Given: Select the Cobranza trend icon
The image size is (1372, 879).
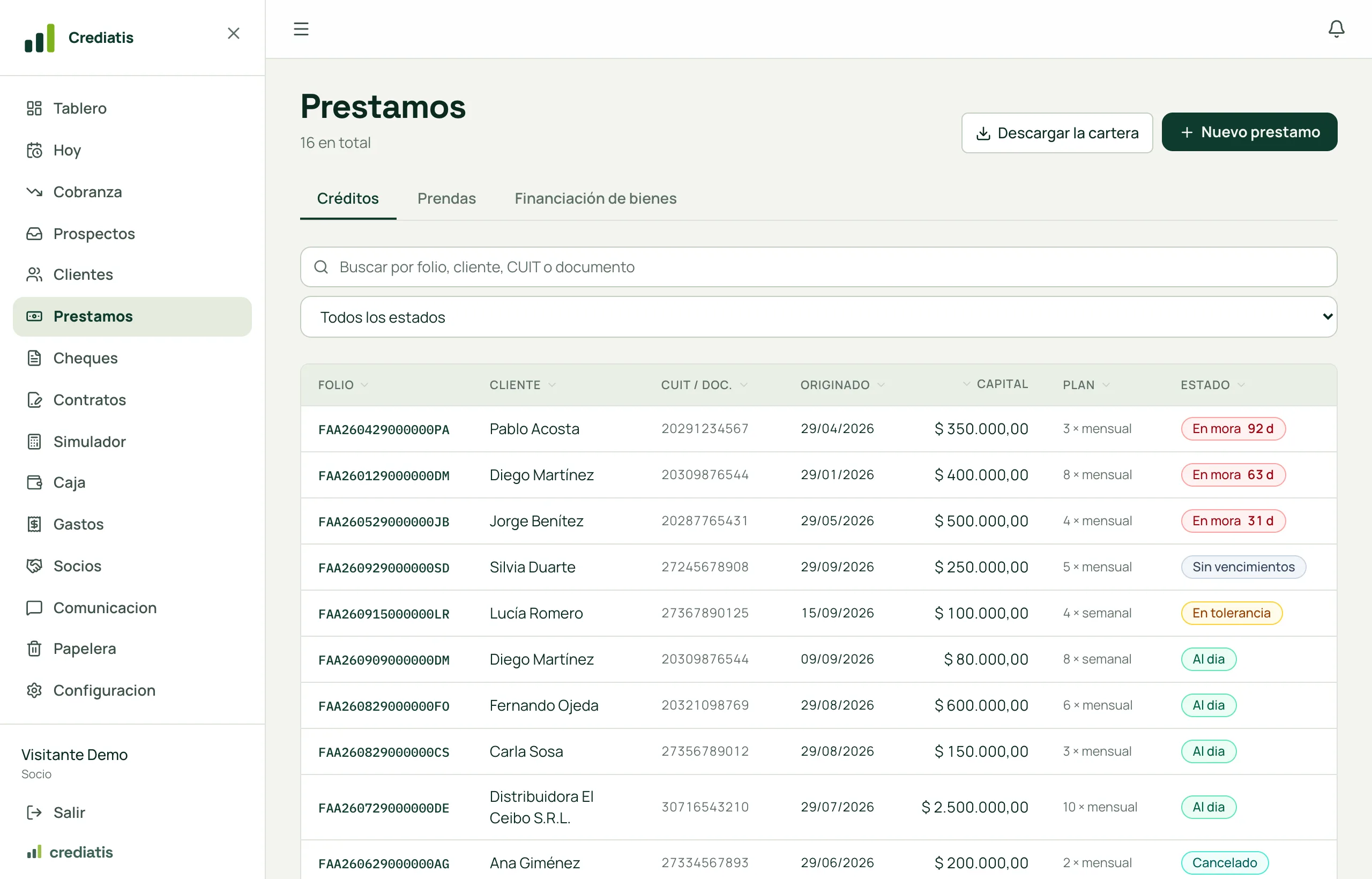Looking at the screenshot, I should [x=34, y=192].
